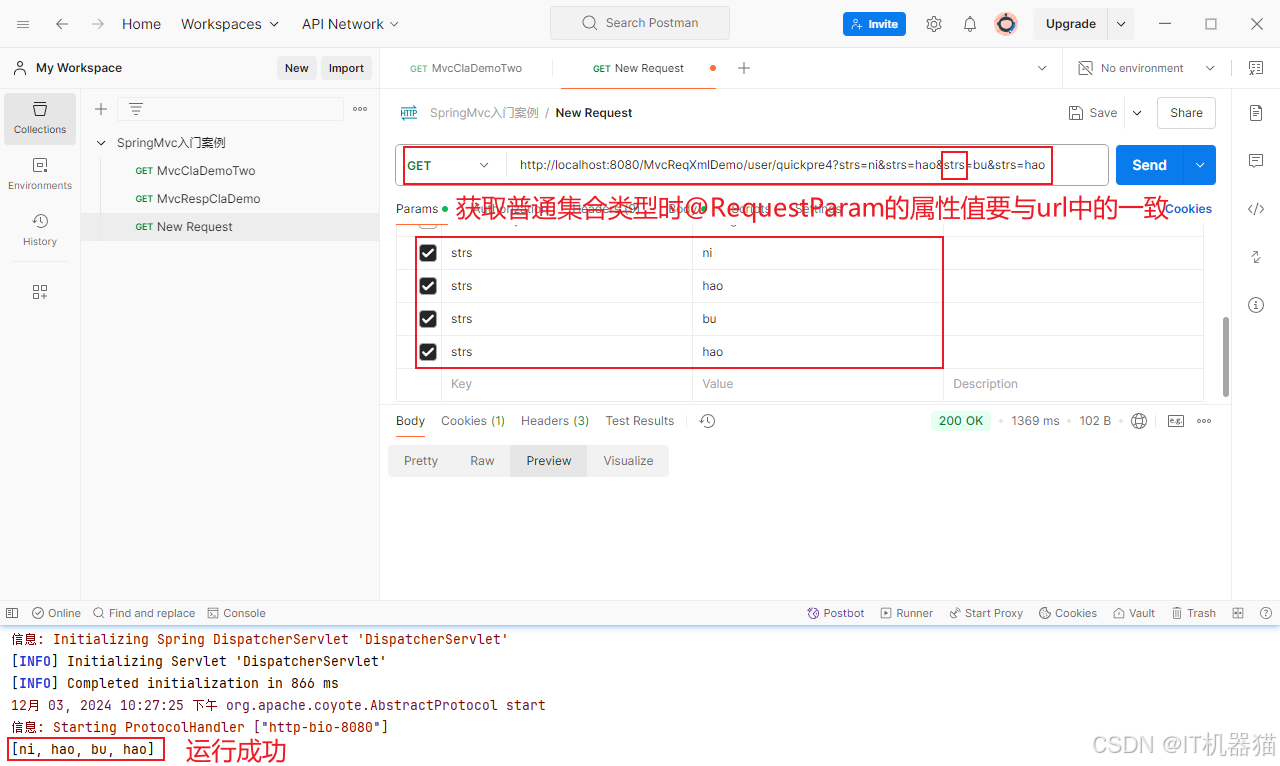Open the environment quick look icon
Image resolution: width=1280 pixels, height=766 pixels.
pos(1256,68)
